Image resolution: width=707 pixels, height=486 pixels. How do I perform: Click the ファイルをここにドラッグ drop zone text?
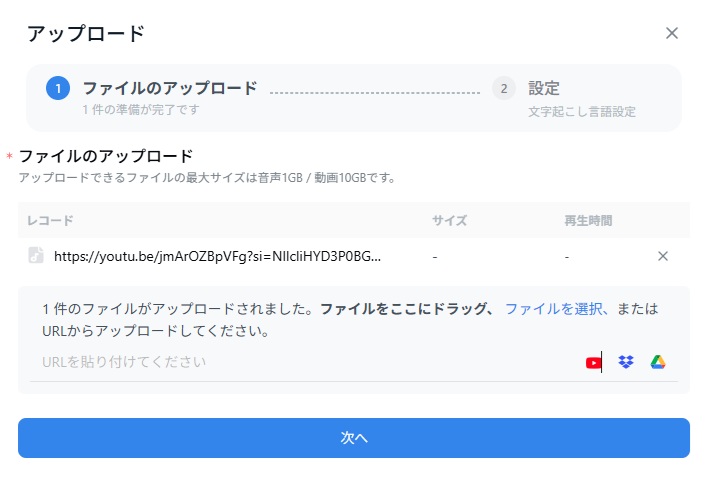click(407, 309)
